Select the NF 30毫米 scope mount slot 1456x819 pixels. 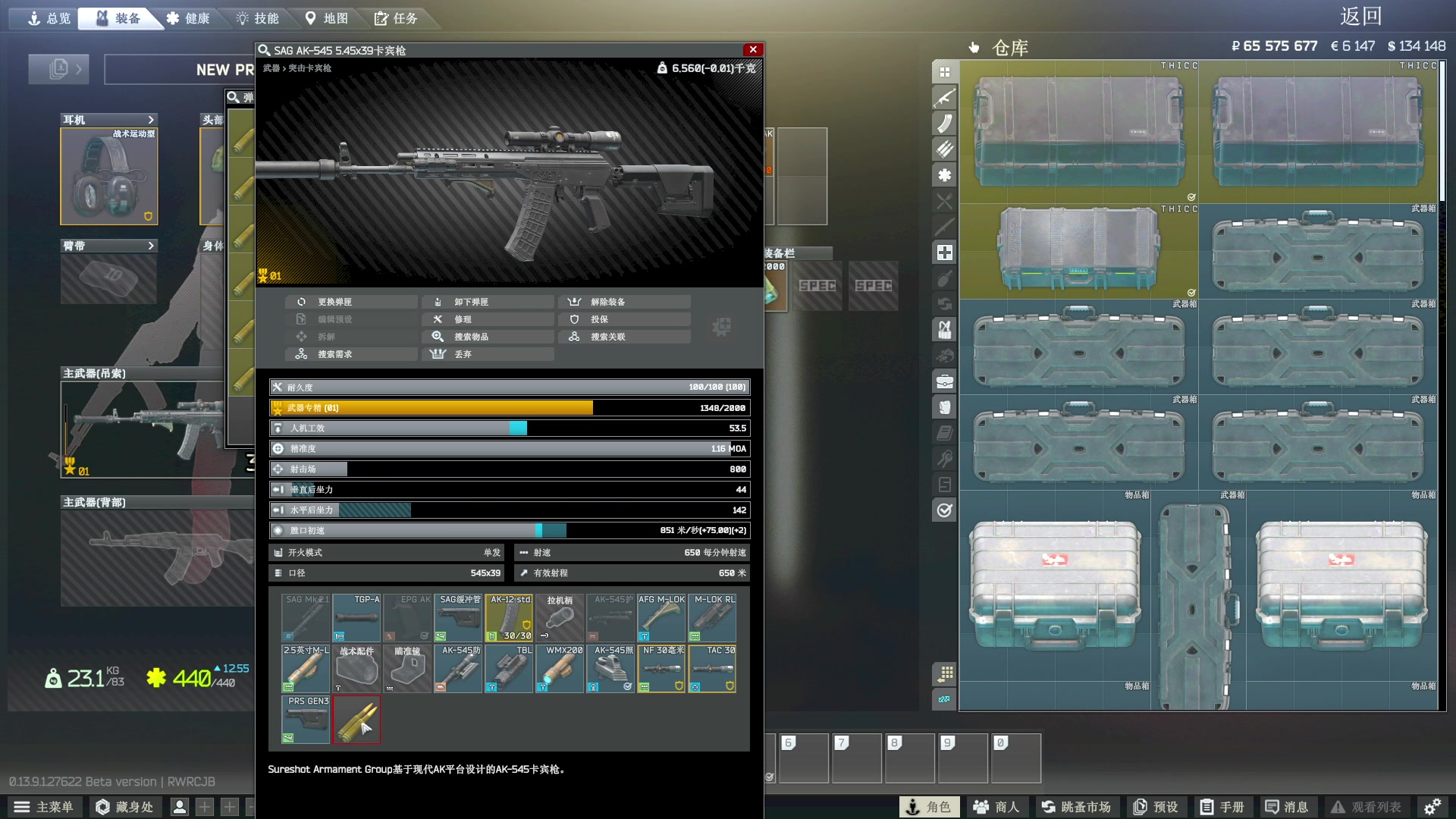tap(661, 668)
